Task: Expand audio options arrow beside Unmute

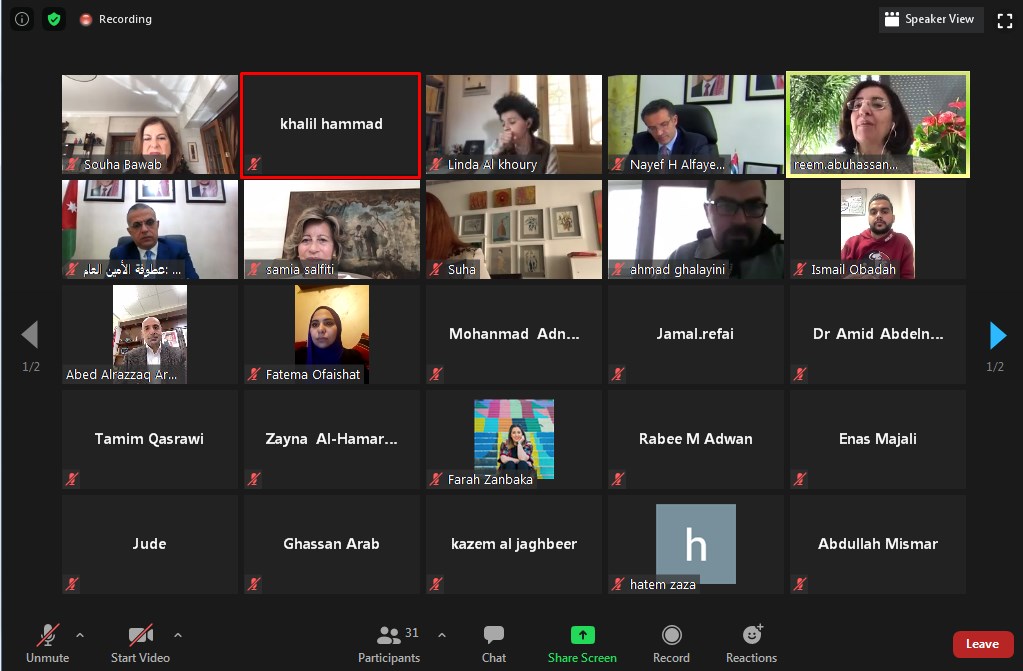Action: click(80, 635)
